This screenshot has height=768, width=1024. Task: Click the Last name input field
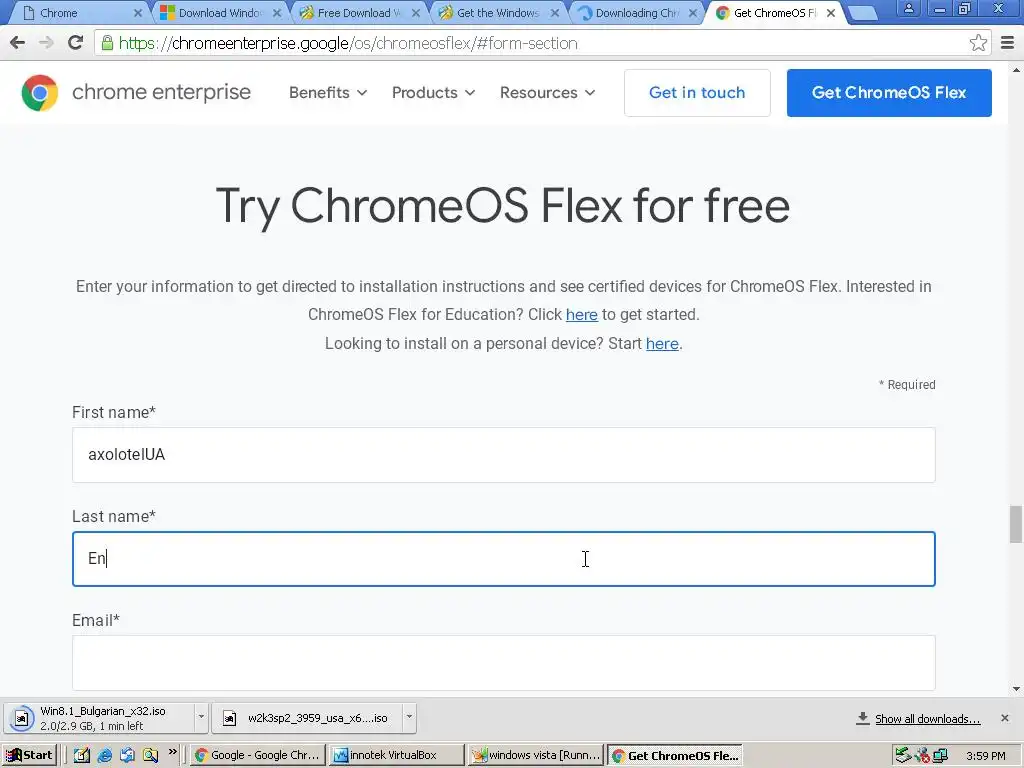pyautogui.click(x=504, y=559)
